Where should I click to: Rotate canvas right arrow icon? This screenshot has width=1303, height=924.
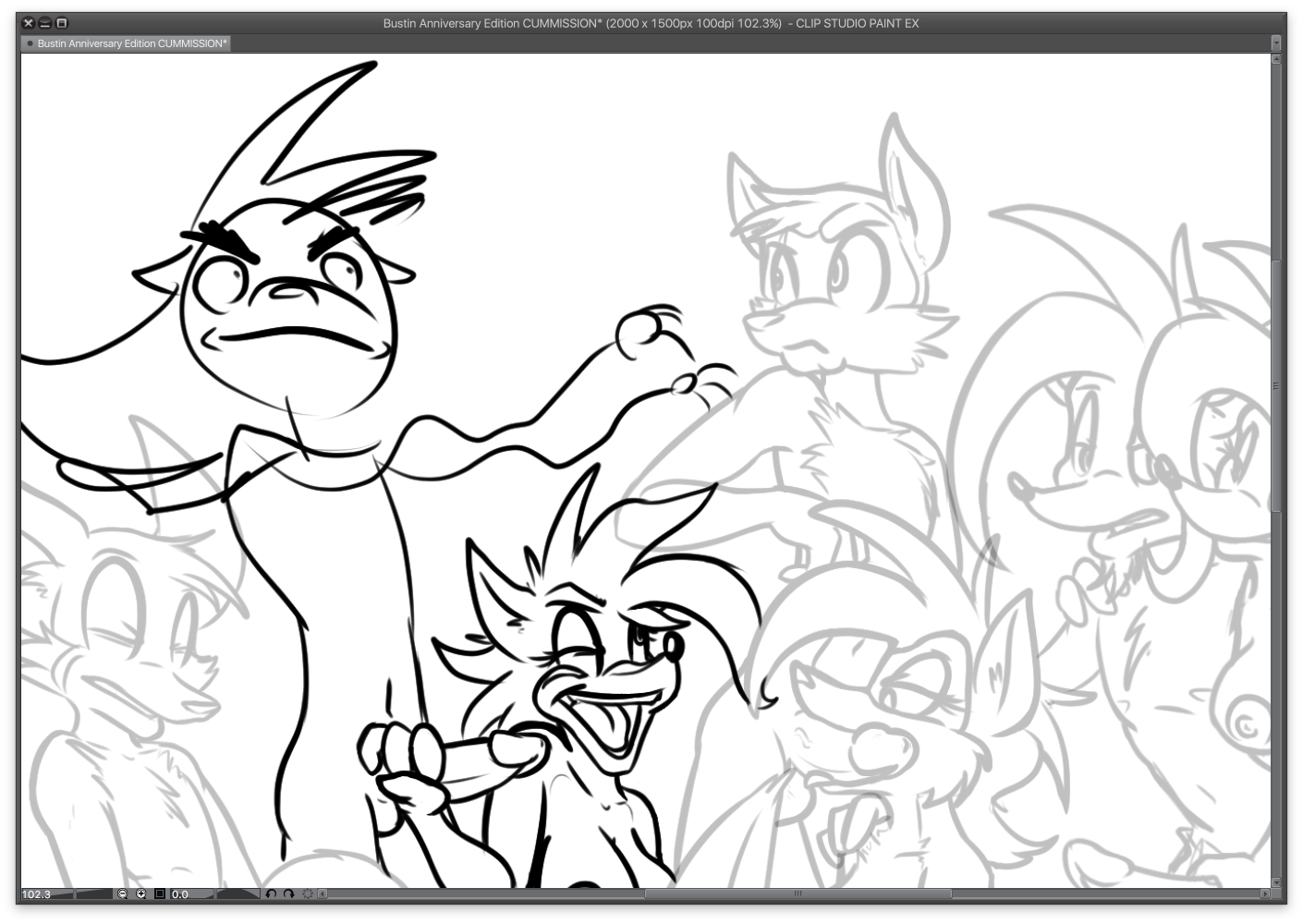click(288, 894)
